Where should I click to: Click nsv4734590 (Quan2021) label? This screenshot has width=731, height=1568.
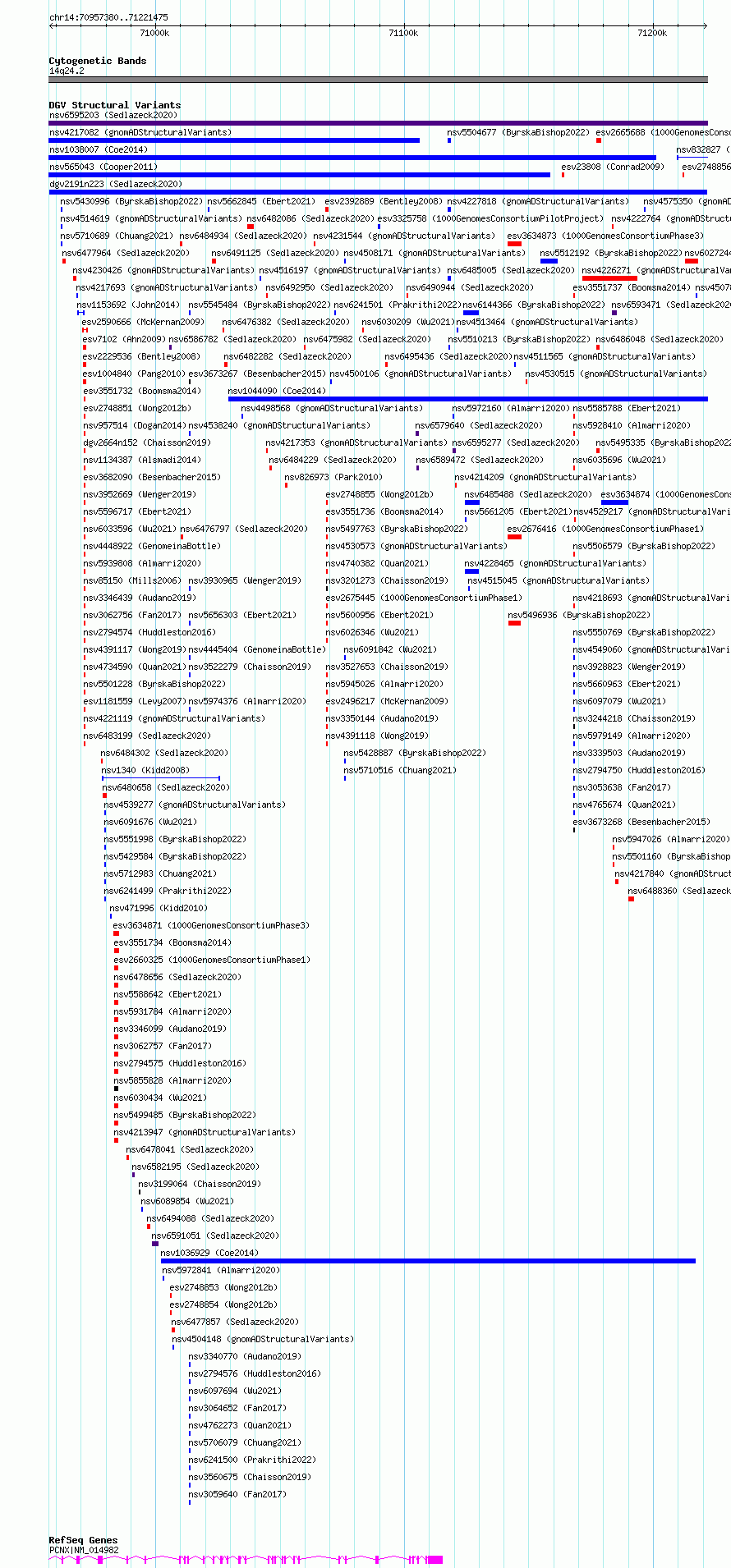pos(134,667)
